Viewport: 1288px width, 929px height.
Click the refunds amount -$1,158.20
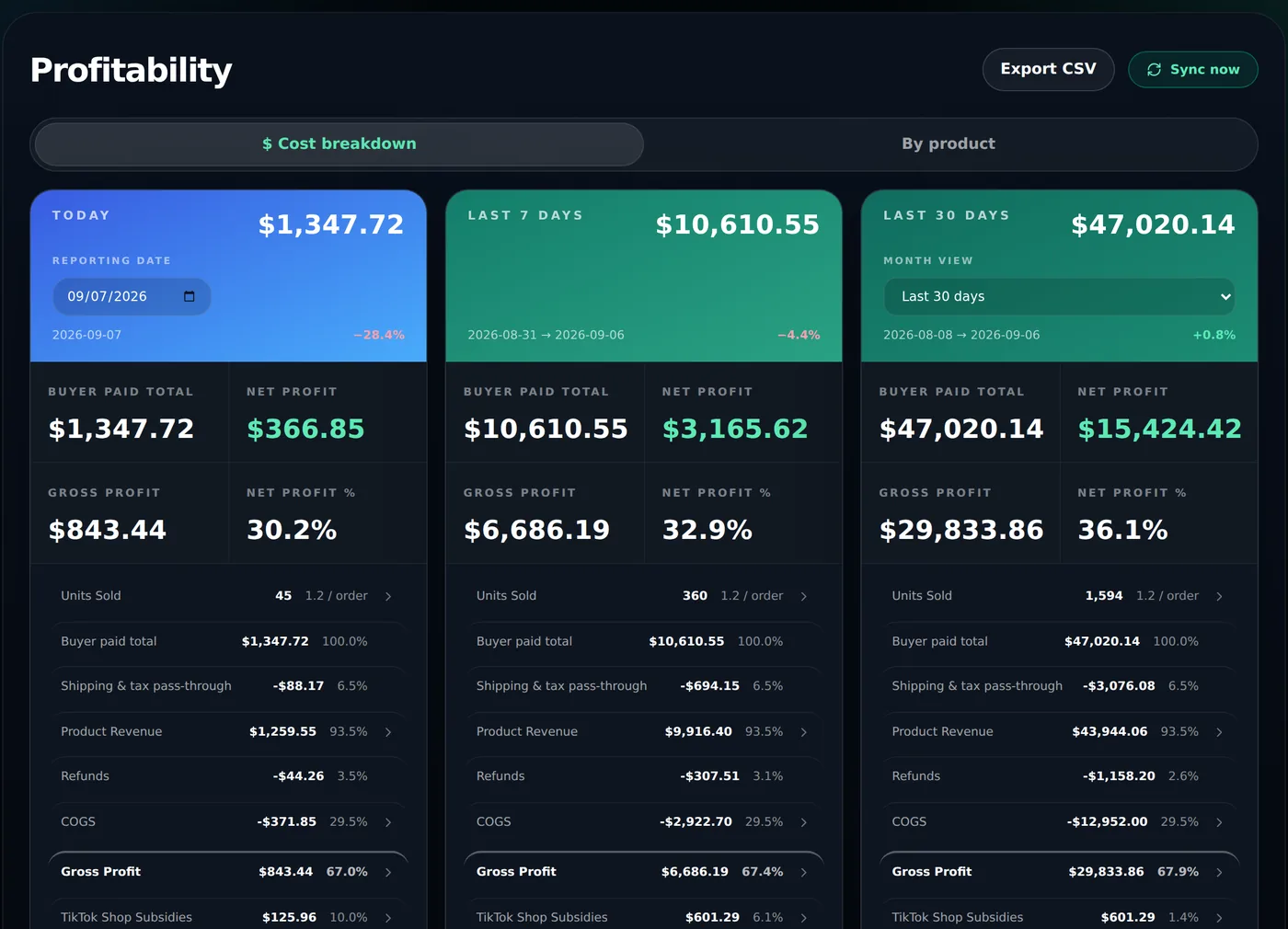coord(1119,776)
